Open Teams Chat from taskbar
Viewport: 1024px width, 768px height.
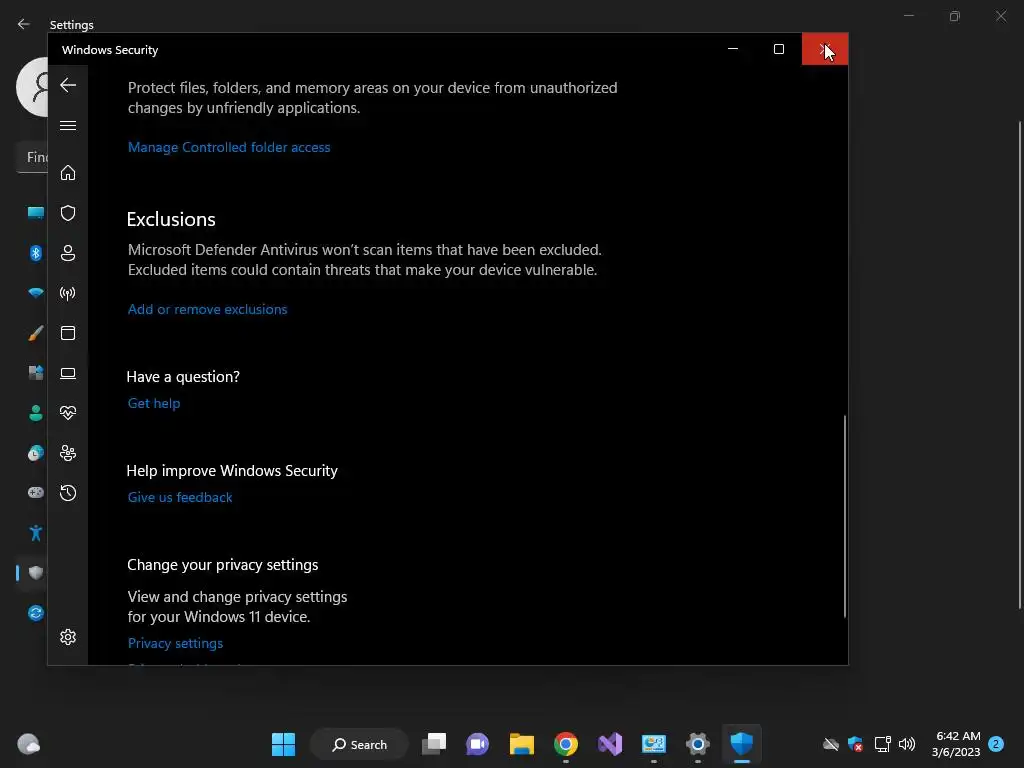click(477, 744)
